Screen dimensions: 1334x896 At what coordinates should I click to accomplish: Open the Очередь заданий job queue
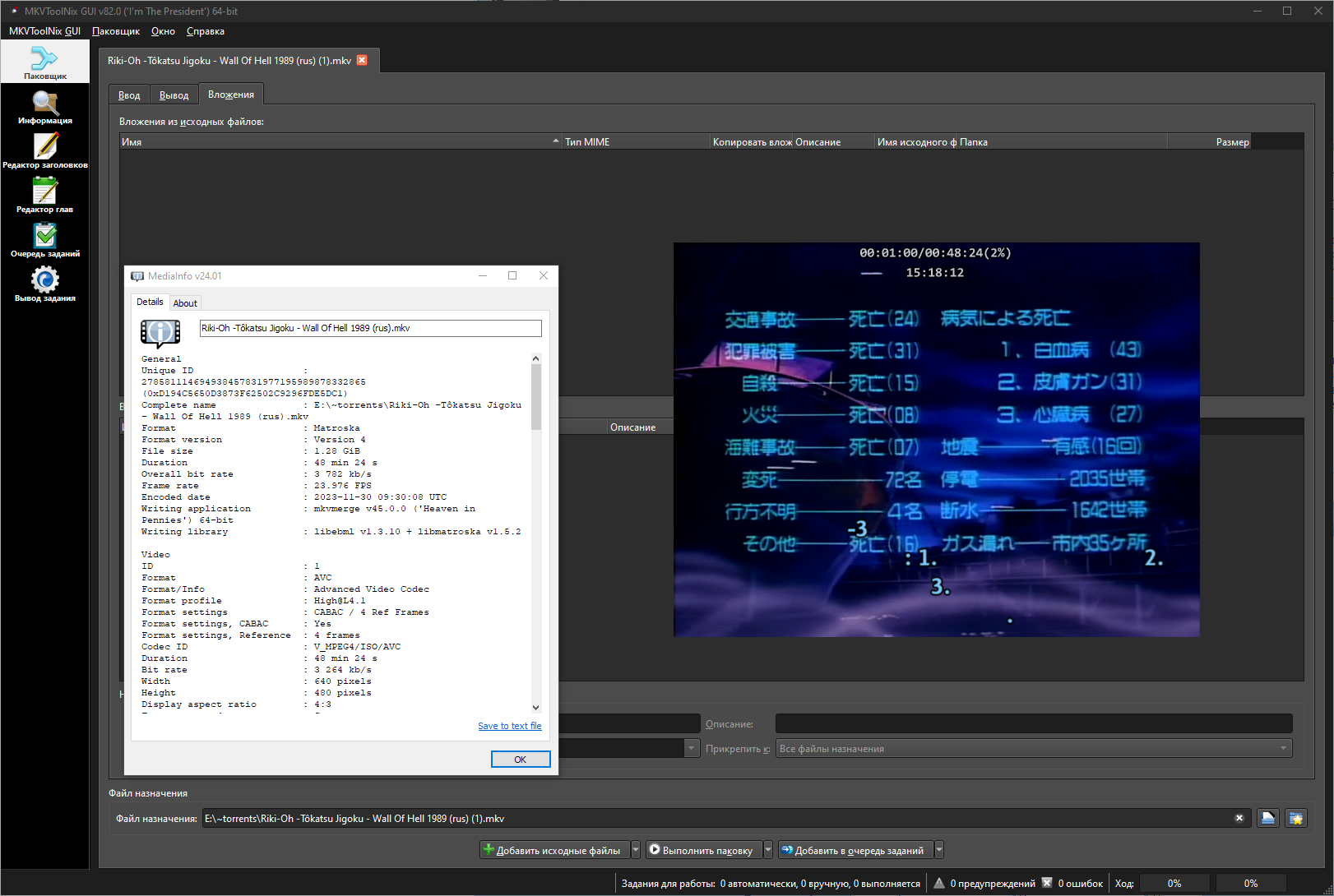tap(45, 240)
